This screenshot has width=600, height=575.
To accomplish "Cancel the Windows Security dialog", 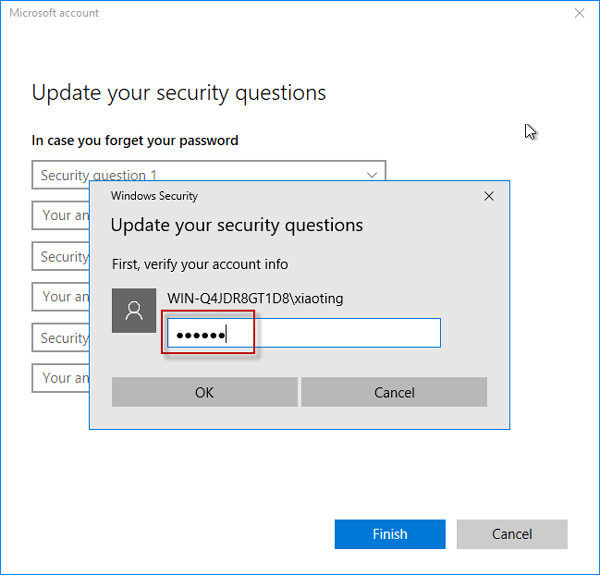I will coord(394,392).
